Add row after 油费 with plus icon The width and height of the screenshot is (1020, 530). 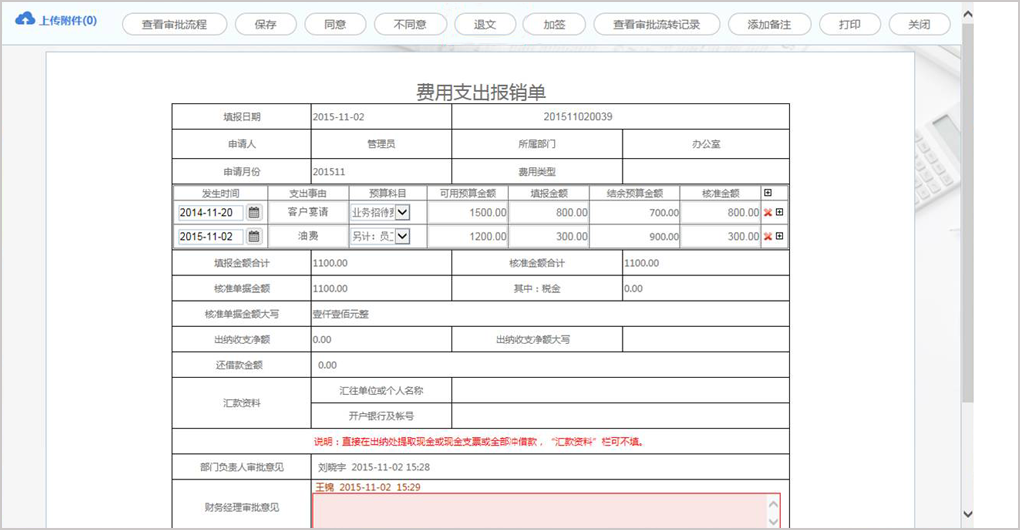(779, 236)
